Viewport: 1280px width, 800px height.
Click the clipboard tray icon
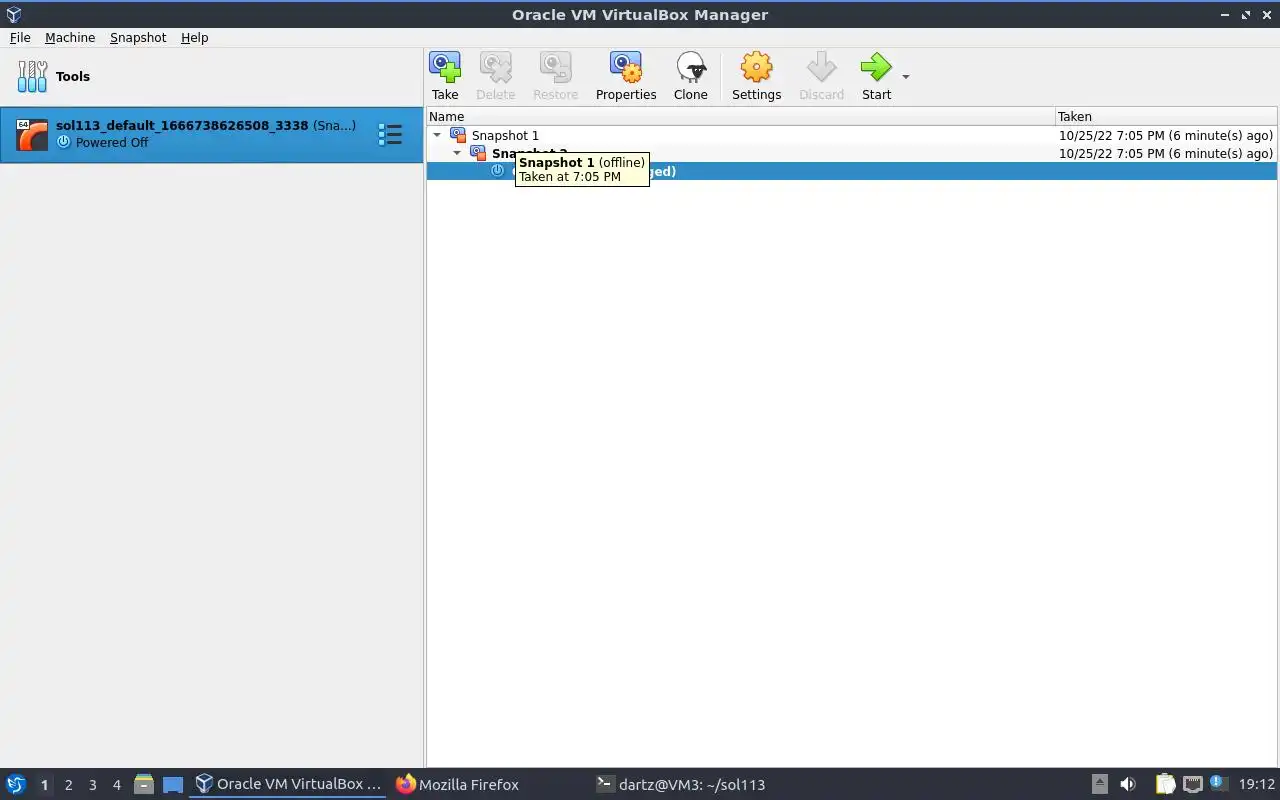[x=1166, y=784]
